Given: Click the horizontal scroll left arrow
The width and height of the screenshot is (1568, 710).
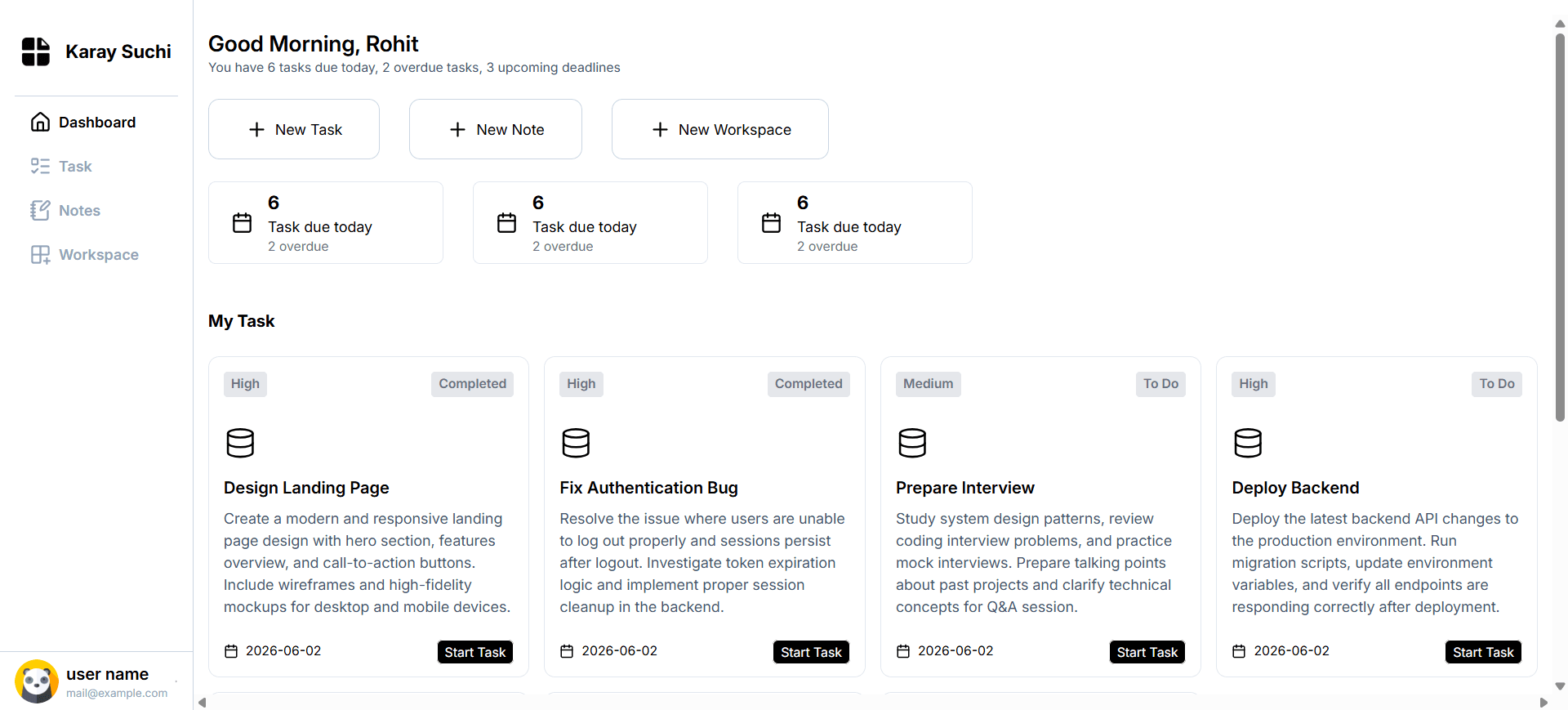Looking at the screenshot, I should [202, 703].
